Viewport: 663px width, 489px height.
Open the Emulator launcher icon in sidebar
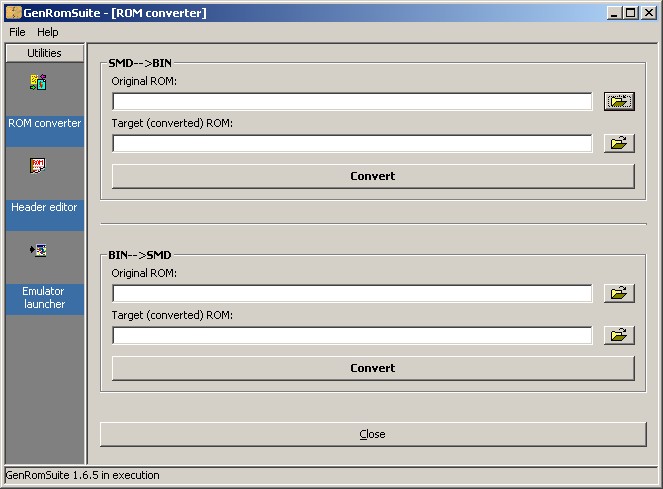pyautogui.click(x=38, y=250)
